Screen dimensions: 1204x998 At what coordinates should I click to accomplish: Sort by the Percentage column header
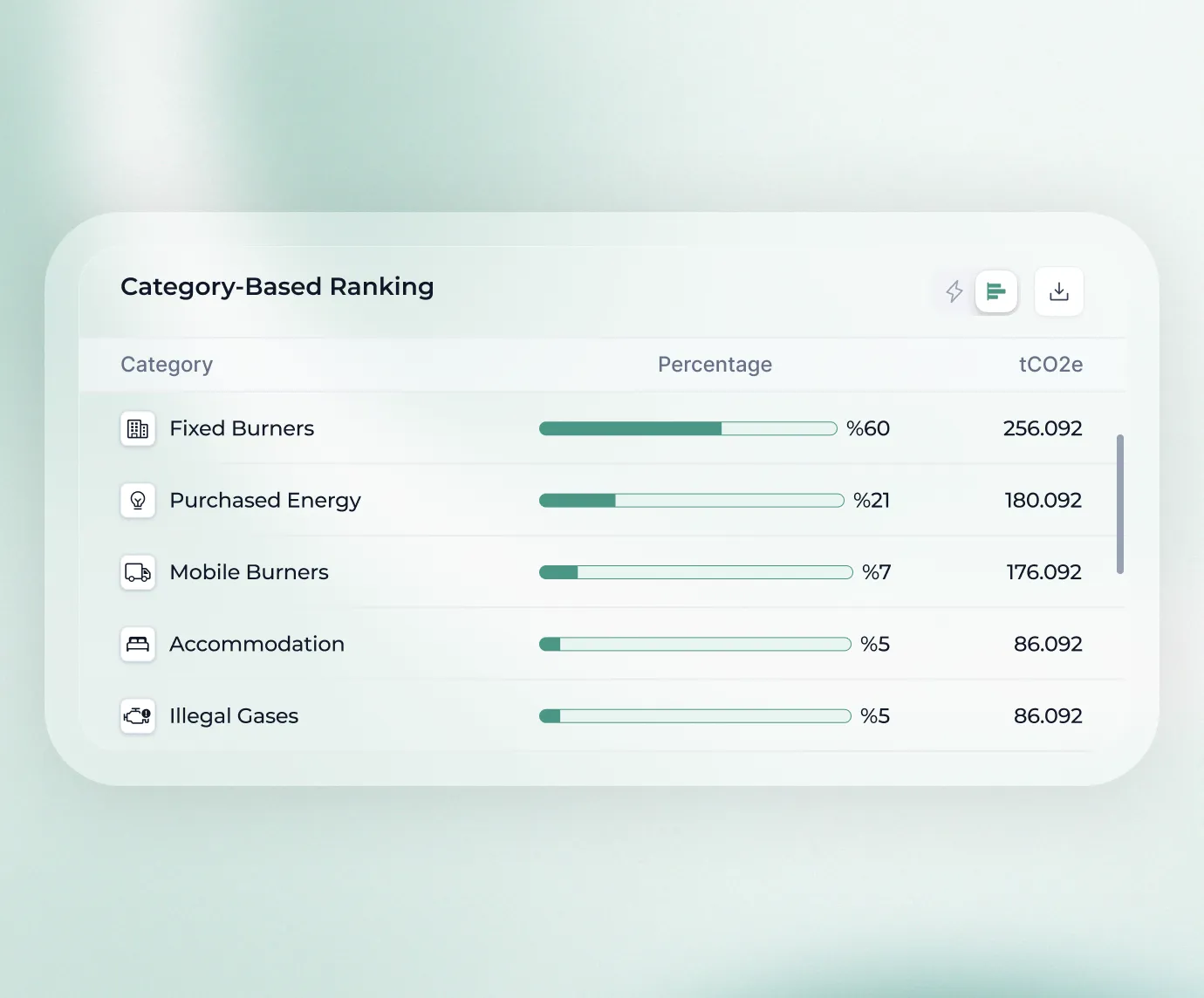point(715,365)
